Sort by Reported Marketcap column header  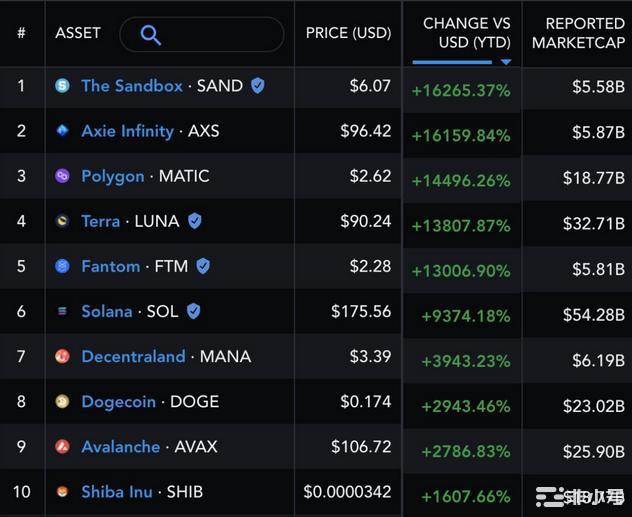(578, 32)
